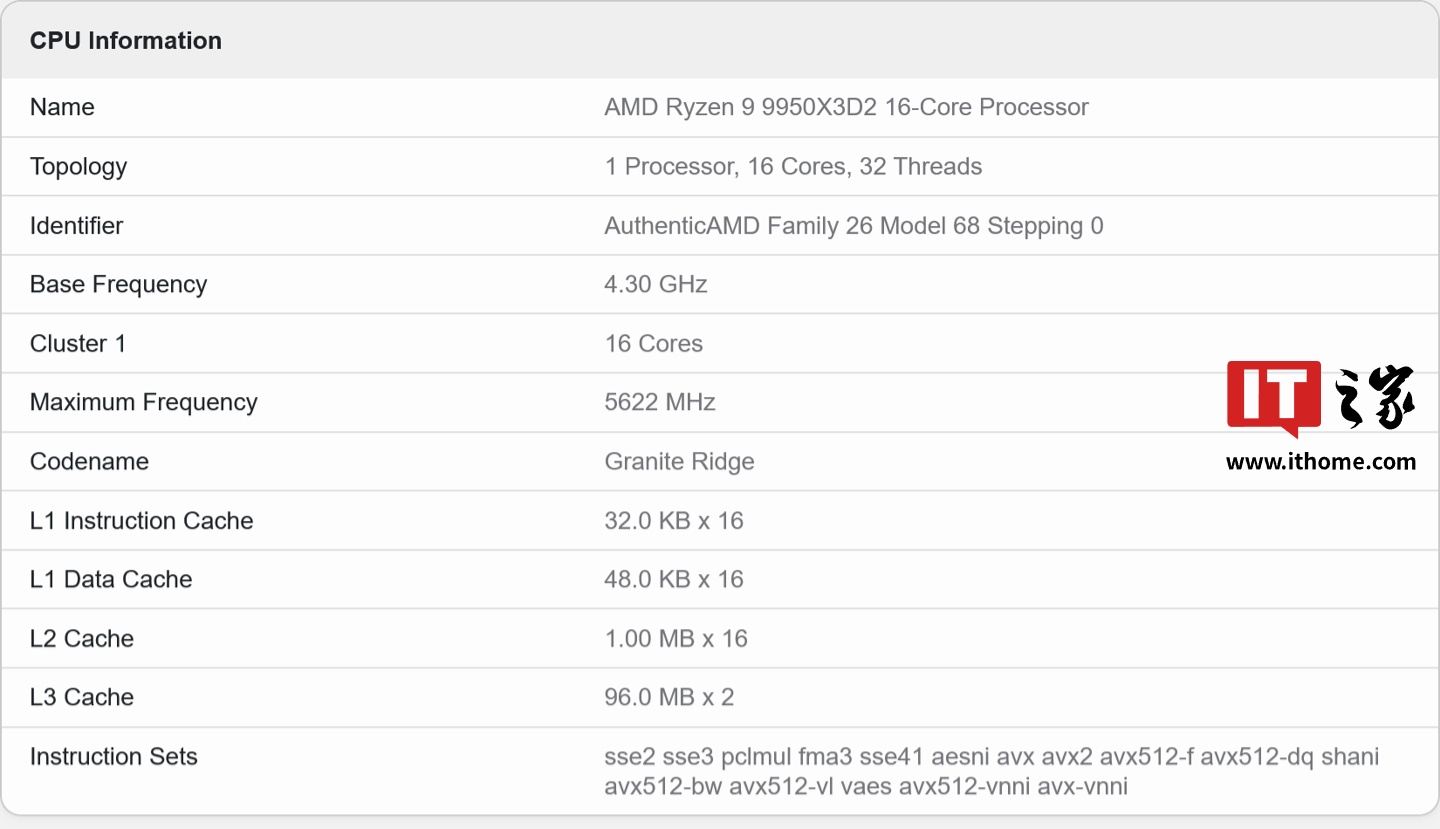Click the L2 Cache row label
1440x829 pixels.
click(x=81, y=638)
